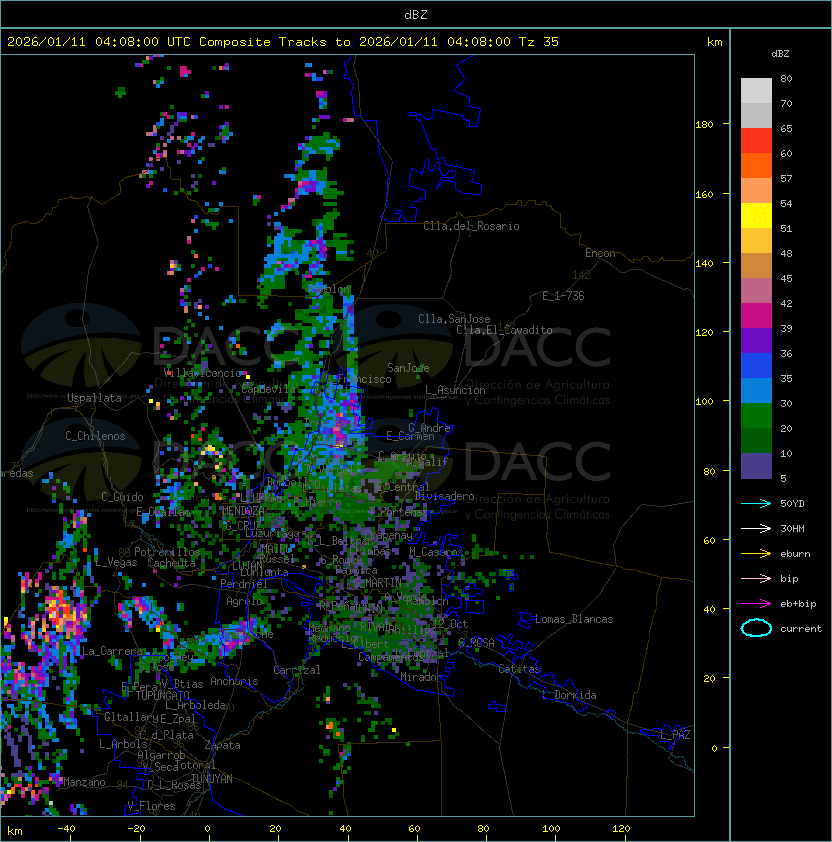Click the 'C_Guido' map label
Image resolution: width=832 pixels, height=842 pixels.
[122, 497]
